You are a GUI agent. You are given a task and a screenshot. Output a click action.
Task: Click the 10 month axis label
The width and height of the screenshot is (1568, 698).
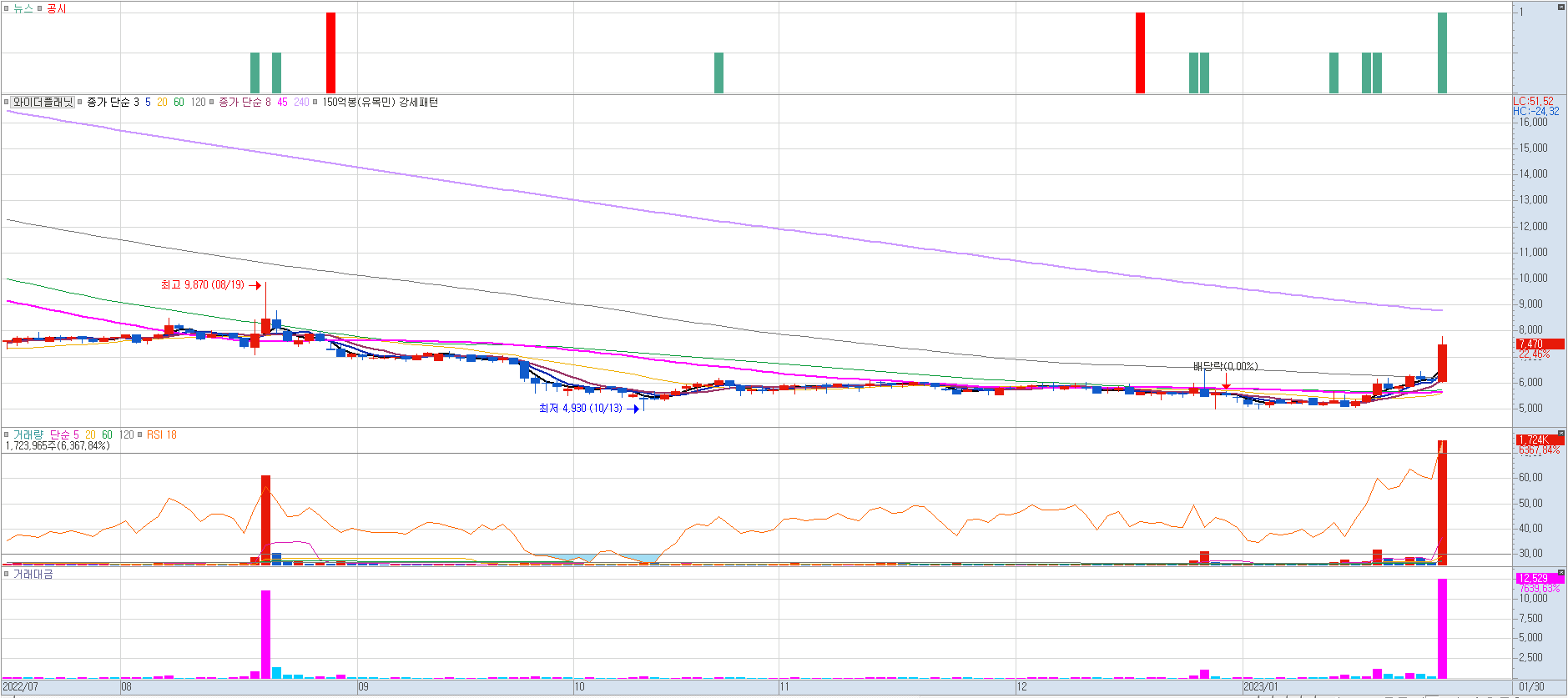[579, 687]
